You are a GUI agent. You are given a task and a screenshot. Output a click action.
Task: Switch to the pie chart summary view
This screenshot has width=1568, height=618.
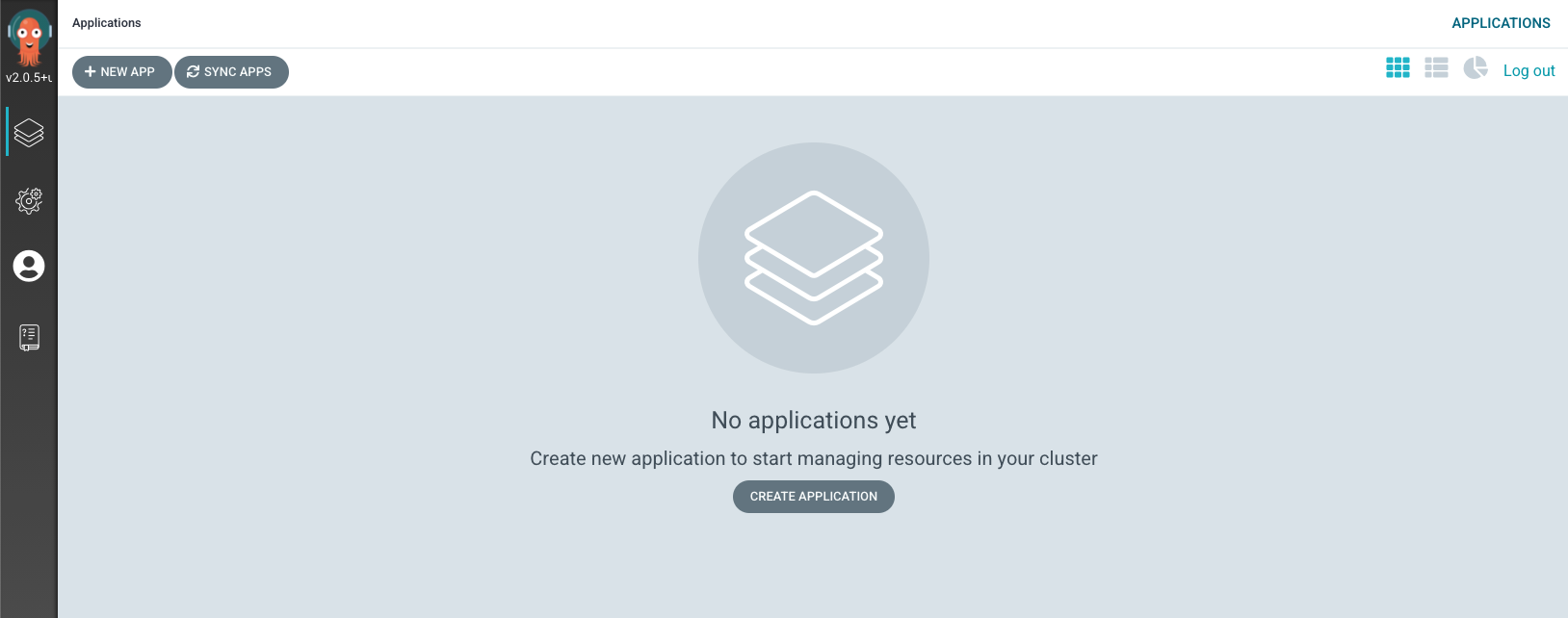click(x=1475, y=67)
